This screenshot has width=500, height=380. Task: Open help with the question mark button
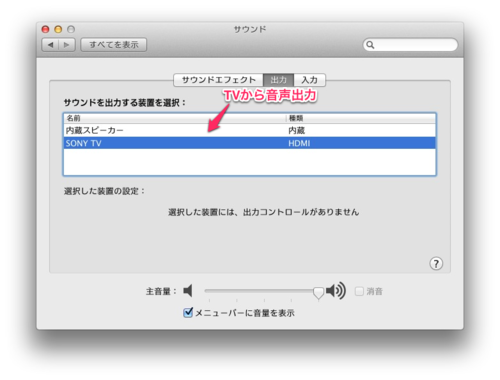(x=436, y=264)
